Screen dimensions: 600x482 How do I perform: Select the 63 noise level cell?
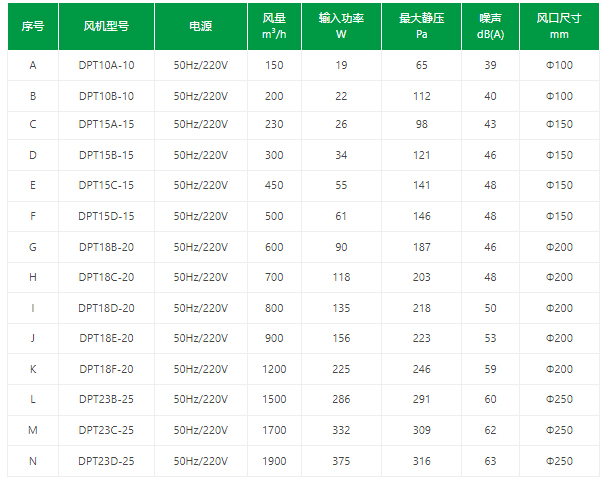491,461
